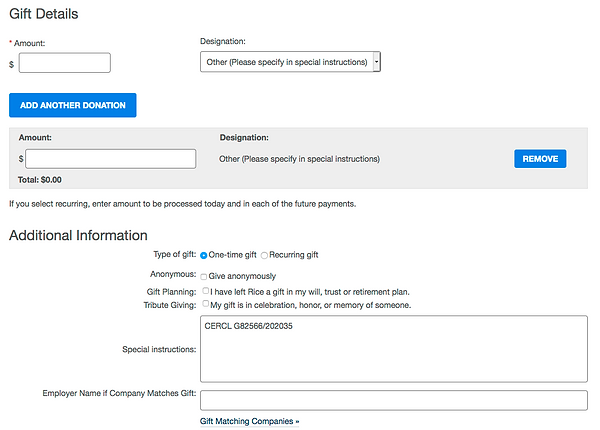The width and height of the screenshot is (600, 430).
Task: Check the gift in my will checkbox
Action: tap(205, 291)
